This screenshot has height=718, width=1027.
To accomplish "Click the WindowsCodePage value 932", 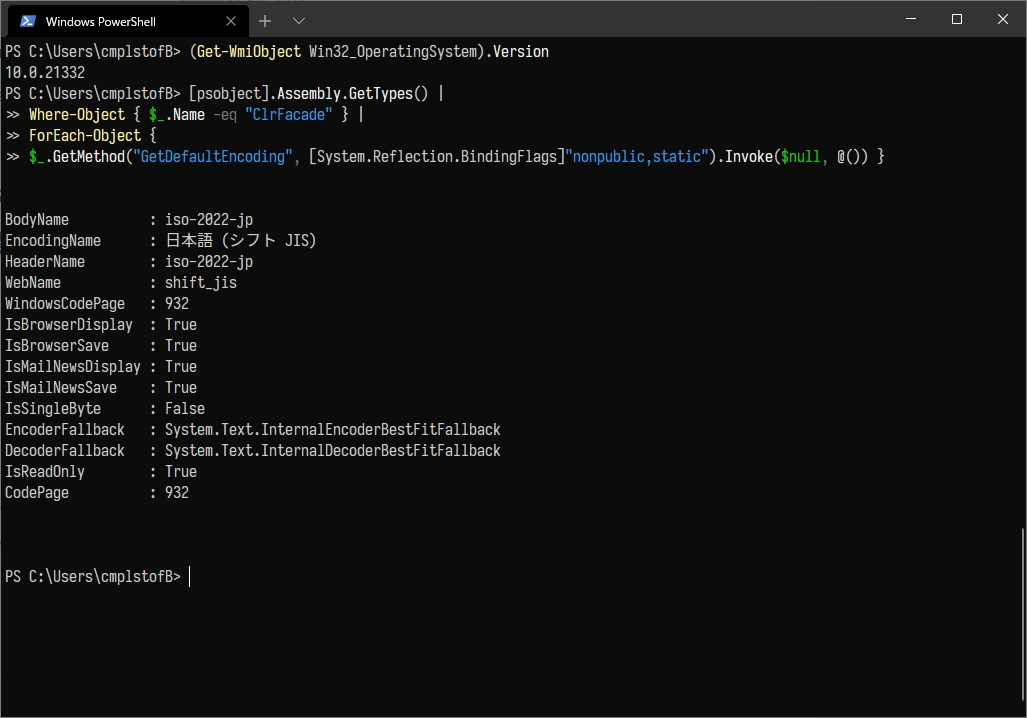I will click(177, 304).
